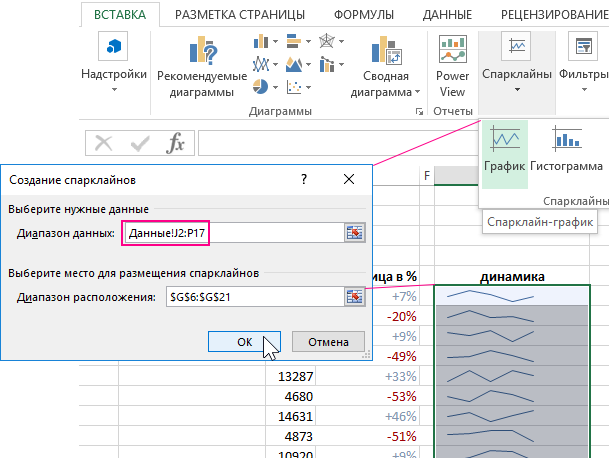Select the -51% cell
609x458 pixels.
[x=368, y=436]
